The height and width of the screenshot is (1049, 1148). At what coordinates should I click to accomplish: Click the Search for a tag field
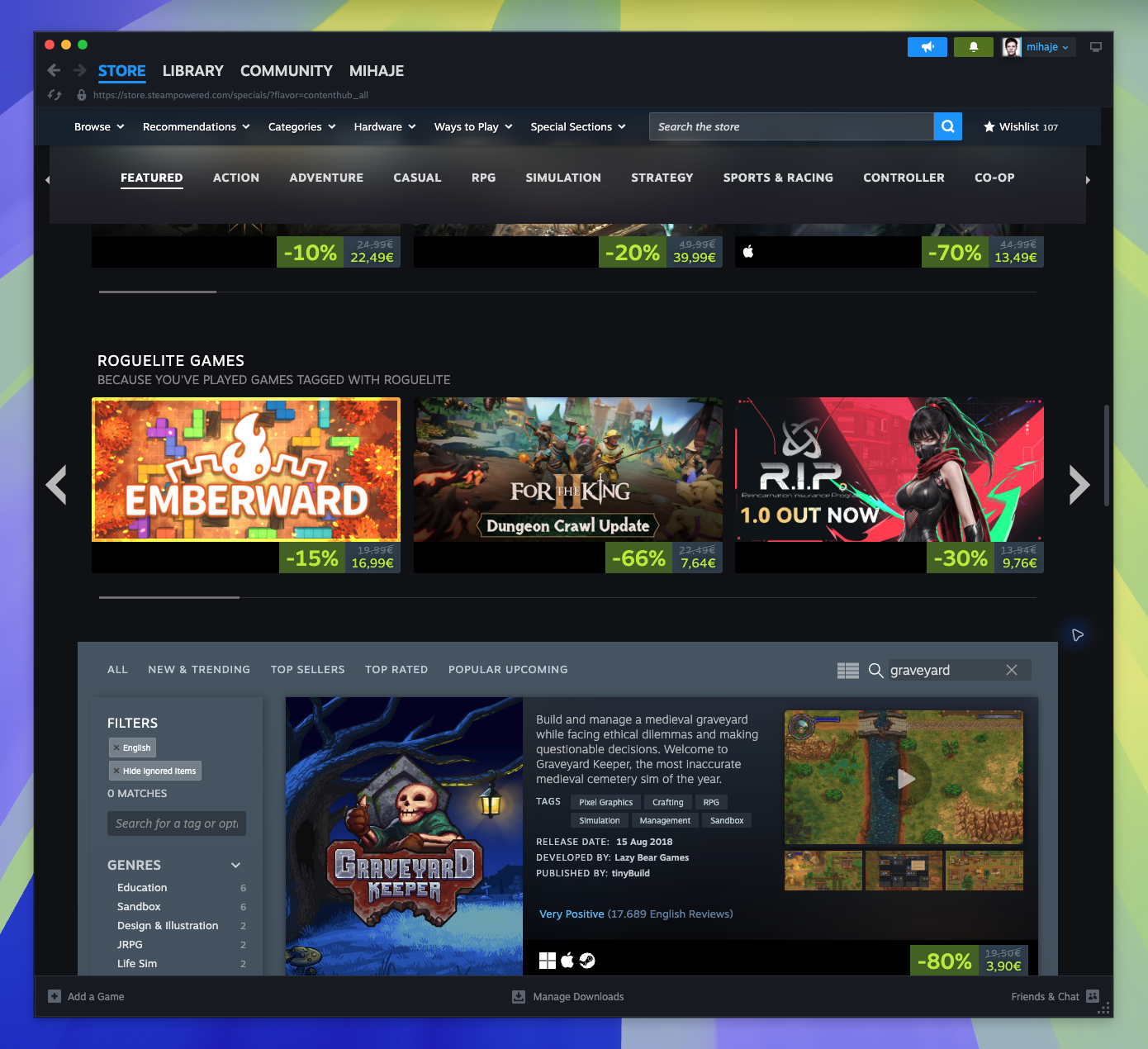point(177,824)
